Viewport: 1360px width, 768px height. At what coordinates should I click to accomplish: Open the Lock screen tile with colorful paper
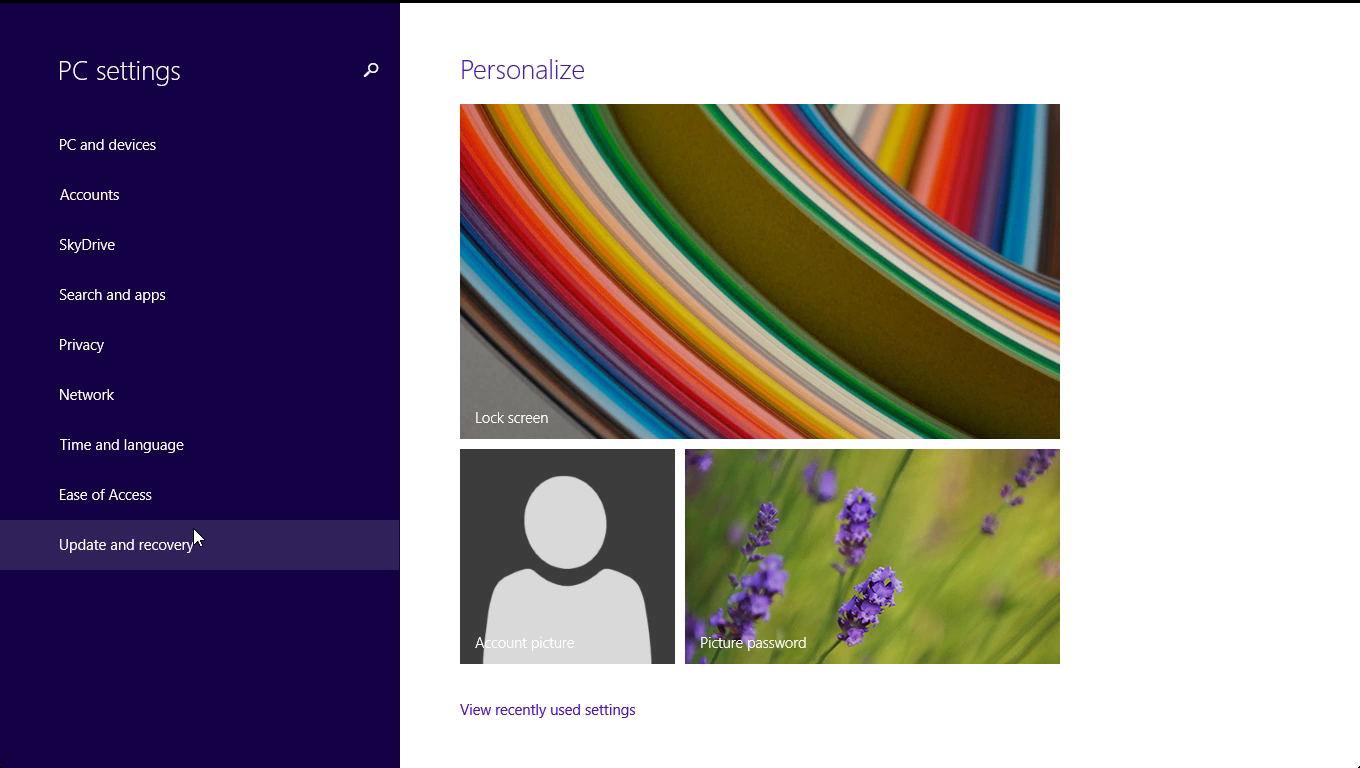pyautogui.click(x=759, y=270)
